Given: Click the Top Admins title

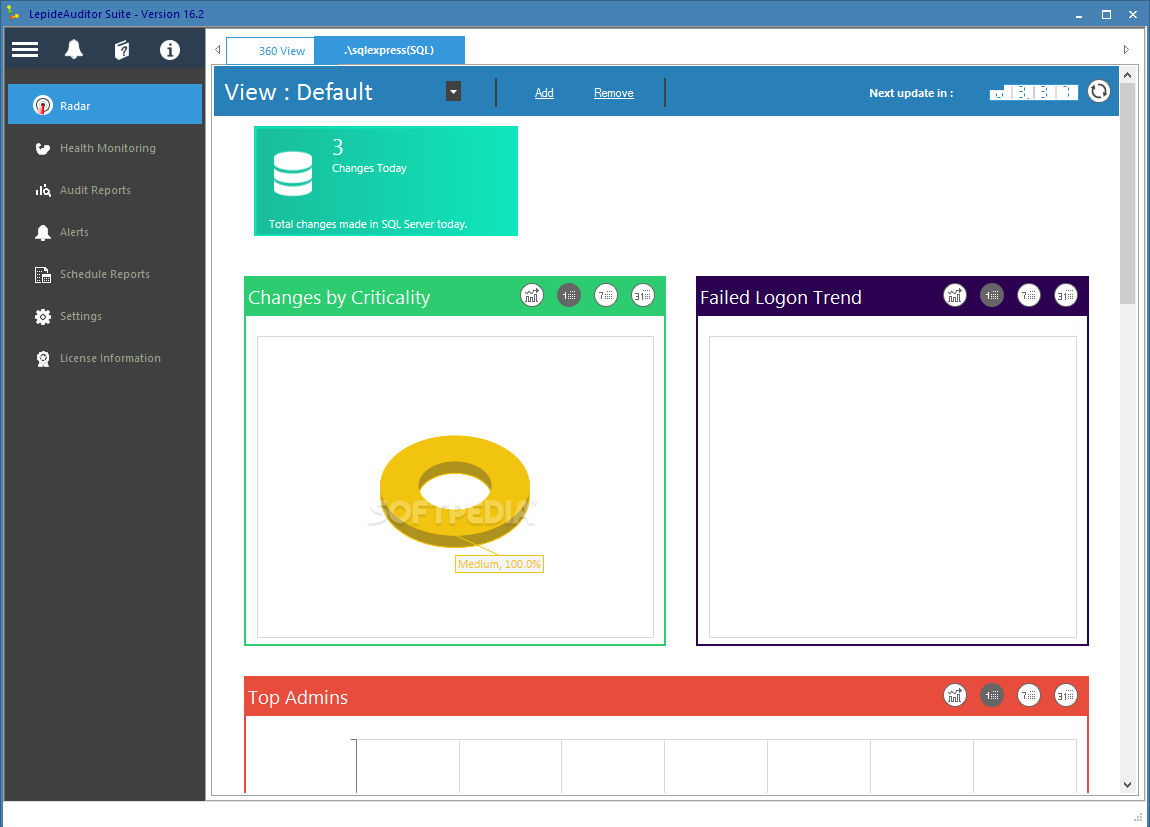Looking at the screenshot, I should (x=298, y=697).
